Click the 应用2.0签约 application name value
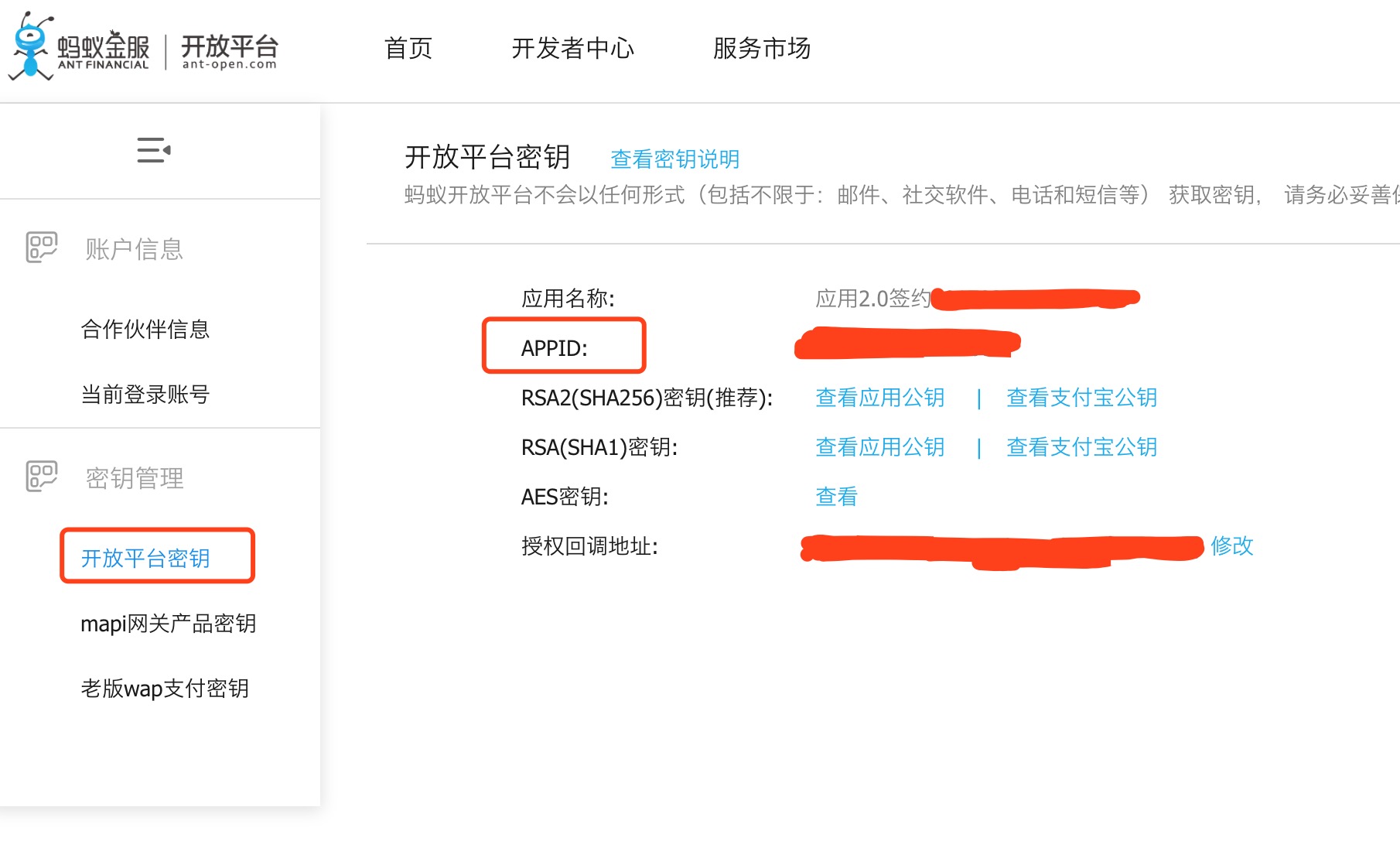Image resolution: width=1400 pixels, height=848 pixels. 873,298
